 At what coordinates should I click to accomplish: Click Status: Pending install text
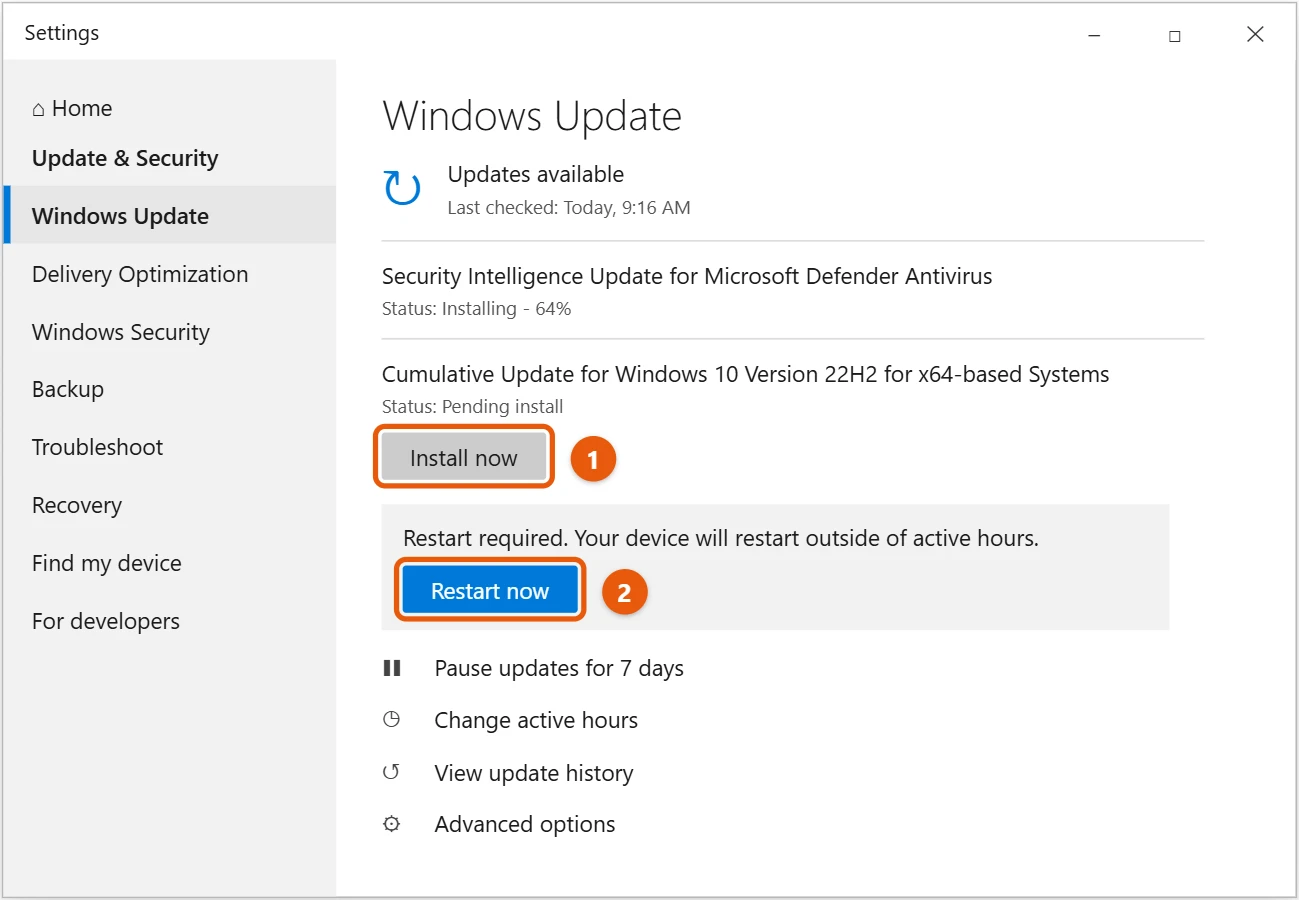pos(472,407)
